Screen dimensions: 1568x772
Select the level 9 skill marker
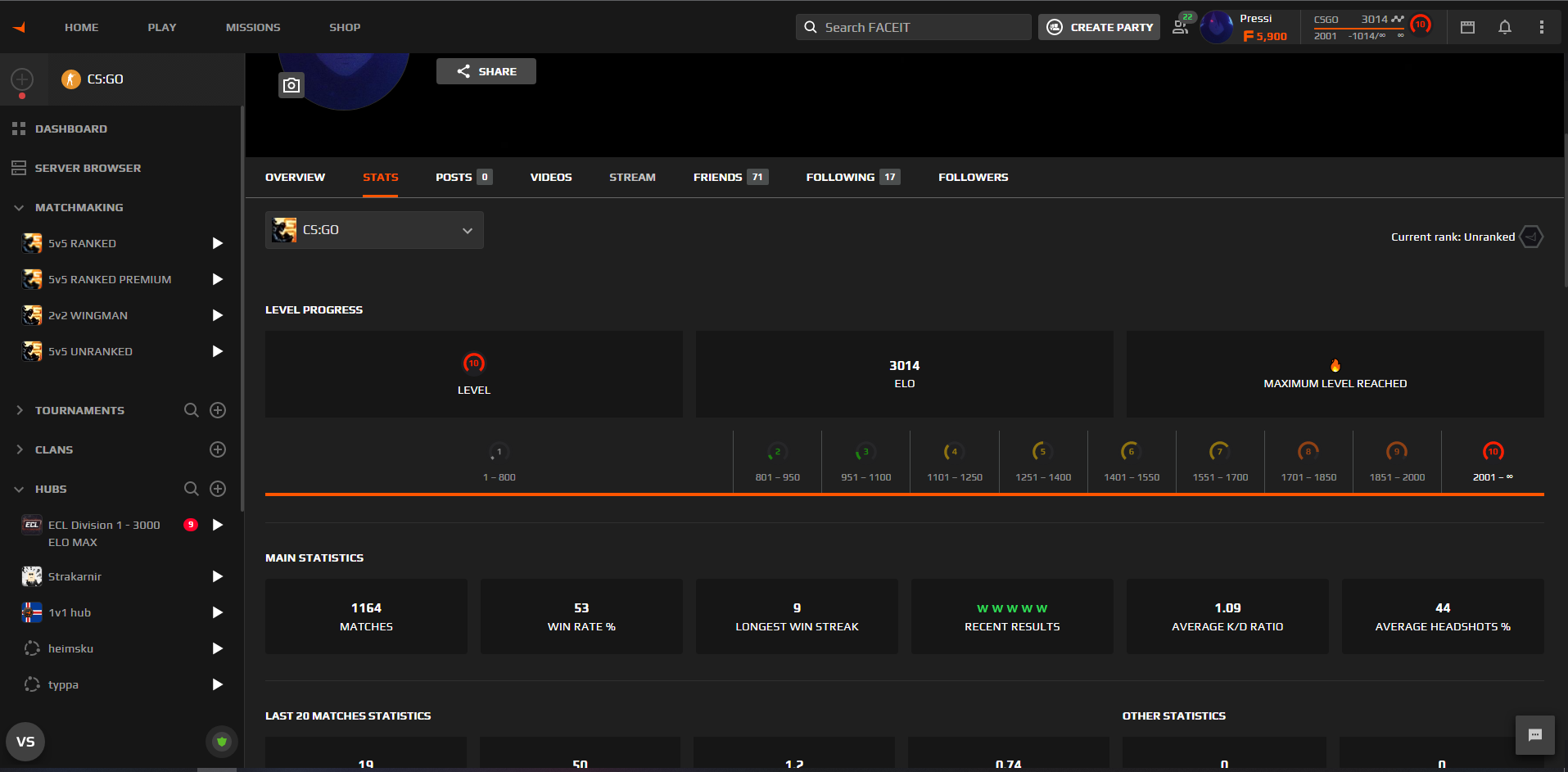[1397, 452]
